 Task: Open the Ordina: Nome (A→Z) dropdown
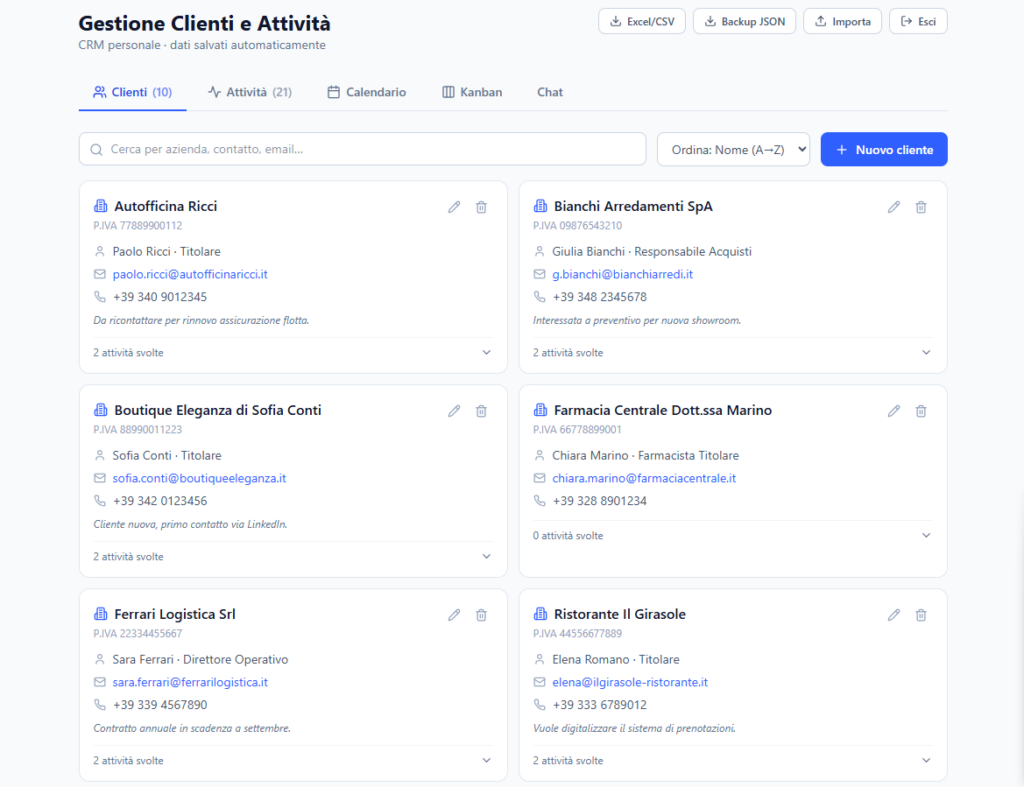pos(733,150)
